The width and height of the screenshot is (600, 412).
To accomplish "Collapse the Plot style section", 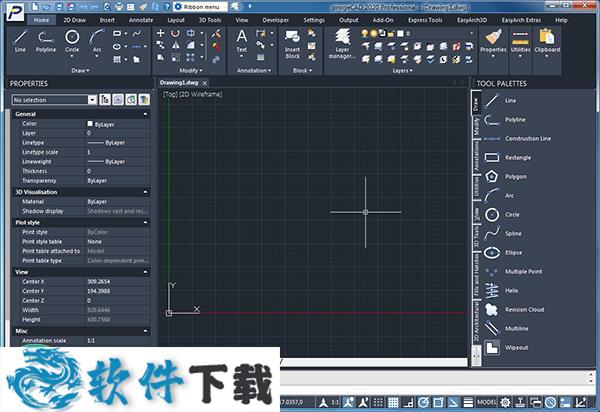I will pyautogui.click(x=145, y=222).
